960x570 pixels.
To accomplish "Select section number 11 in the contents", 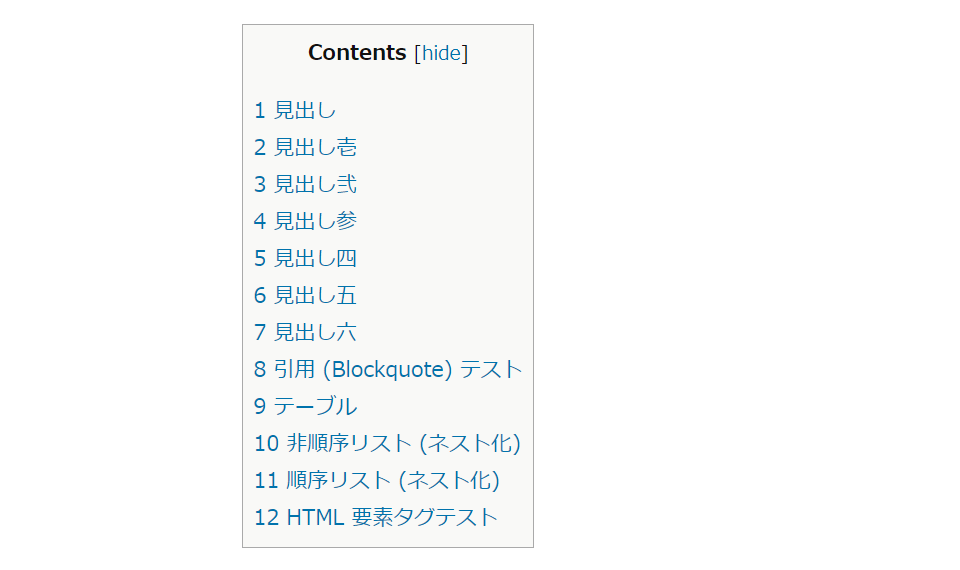I will [x=266, y=481].
